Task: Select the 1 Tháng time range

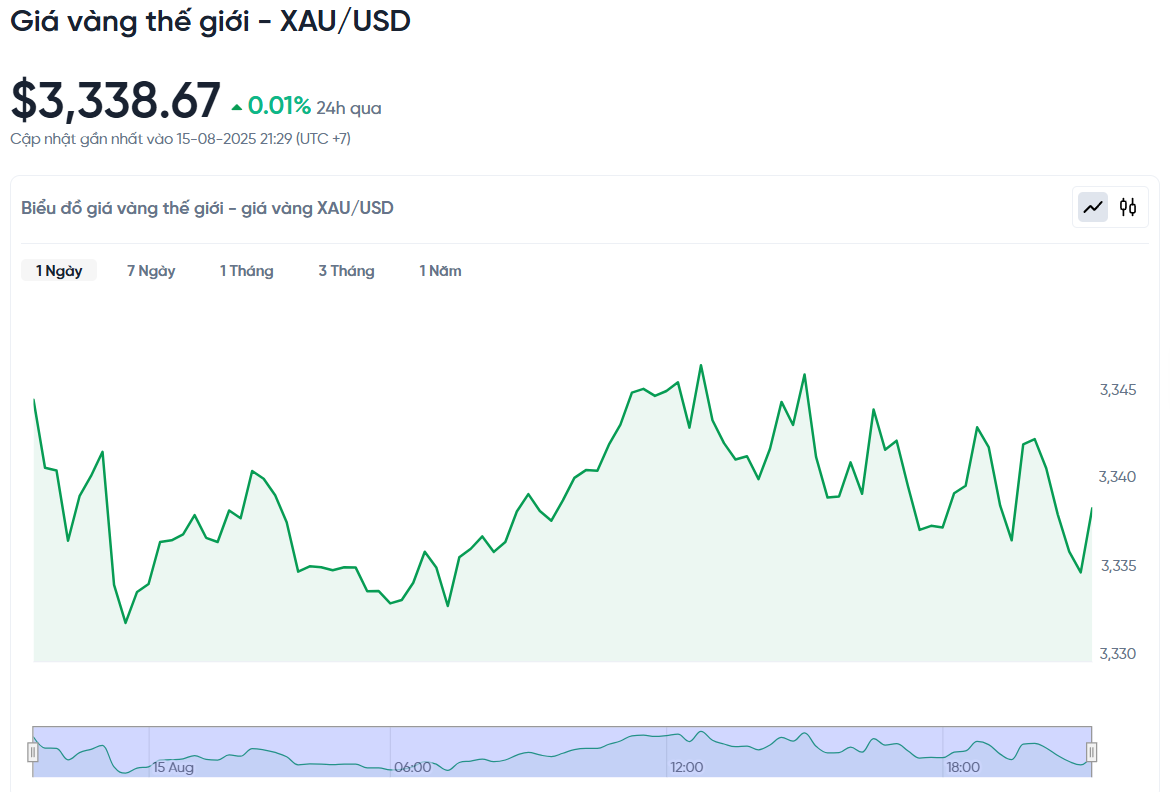Action: point(247,271)
